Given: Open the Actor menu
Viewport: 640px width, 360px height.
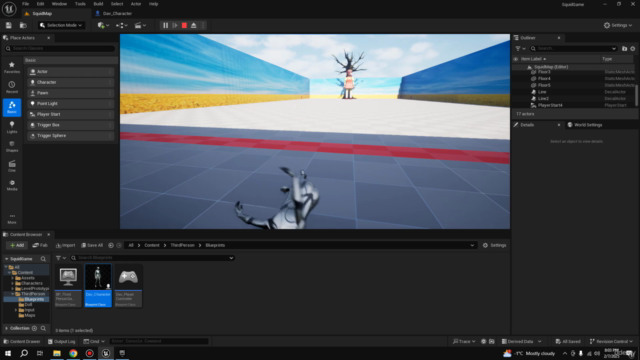Looking at the screenshot, I should pyautogui.click(x=136, y=4).
